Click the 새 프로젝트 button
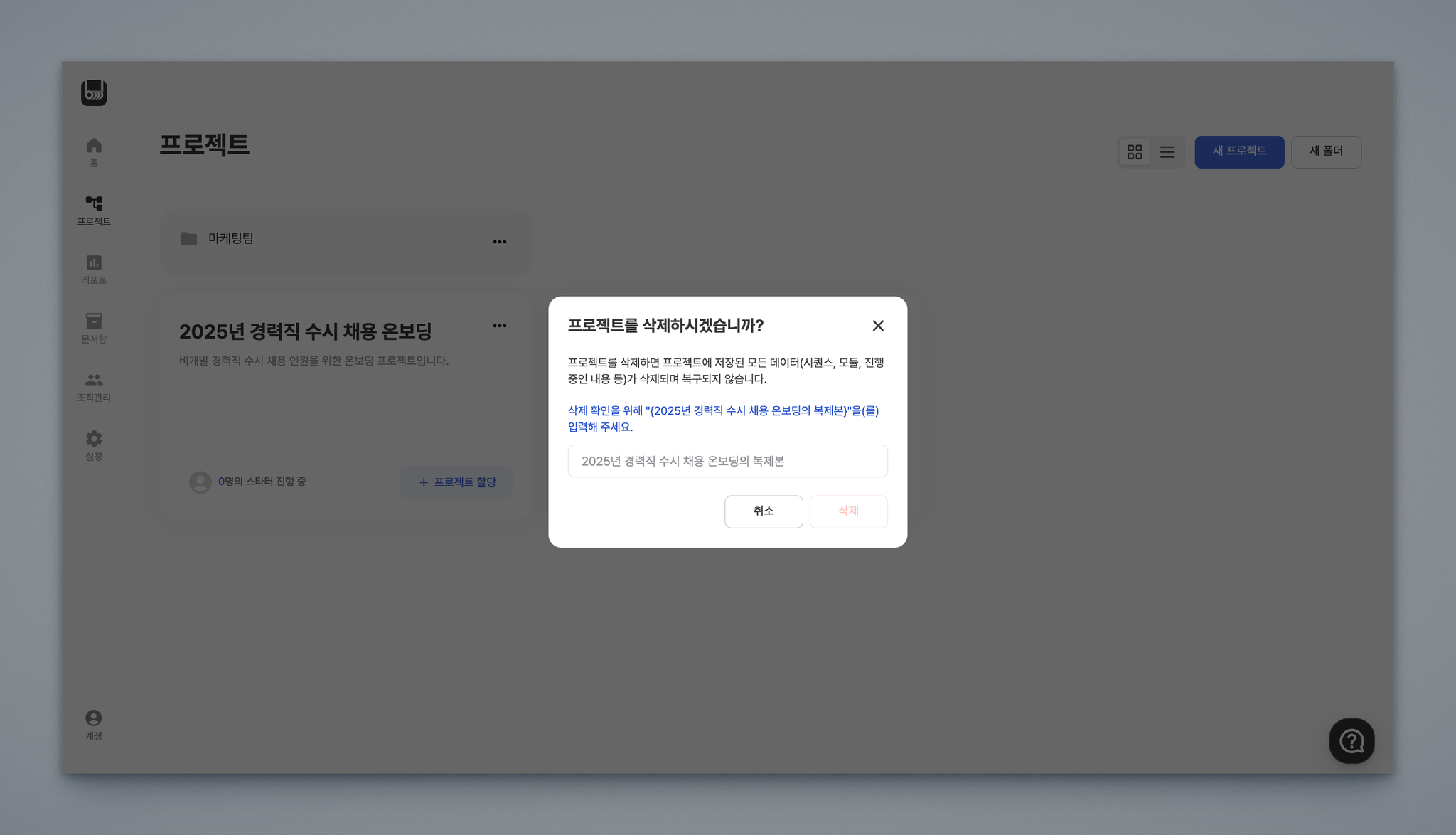The image size is (1456, 835). tap(1239, 151)
